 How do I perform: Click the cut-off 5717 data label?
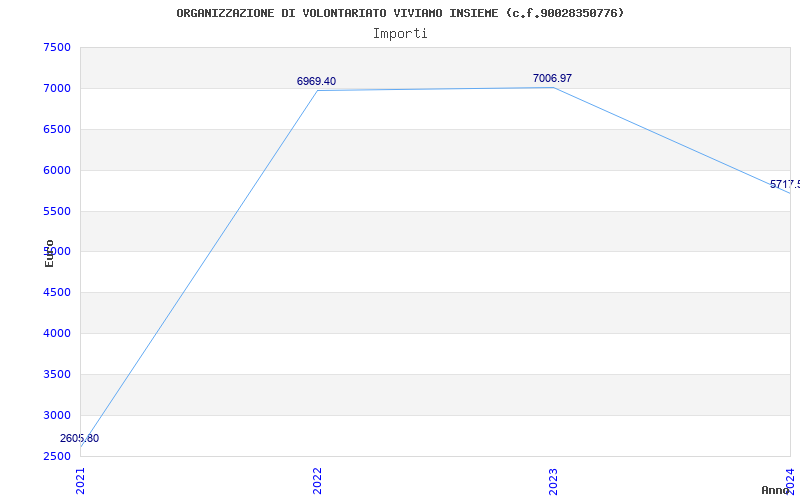point(785,184)
